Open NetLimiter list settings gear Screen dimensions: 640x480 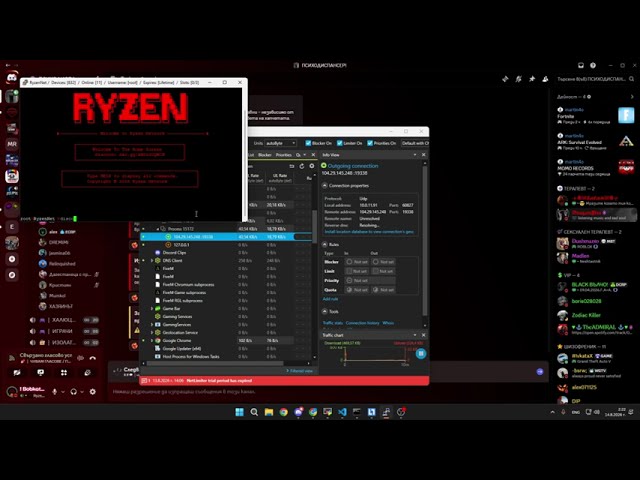pos(312,166)
